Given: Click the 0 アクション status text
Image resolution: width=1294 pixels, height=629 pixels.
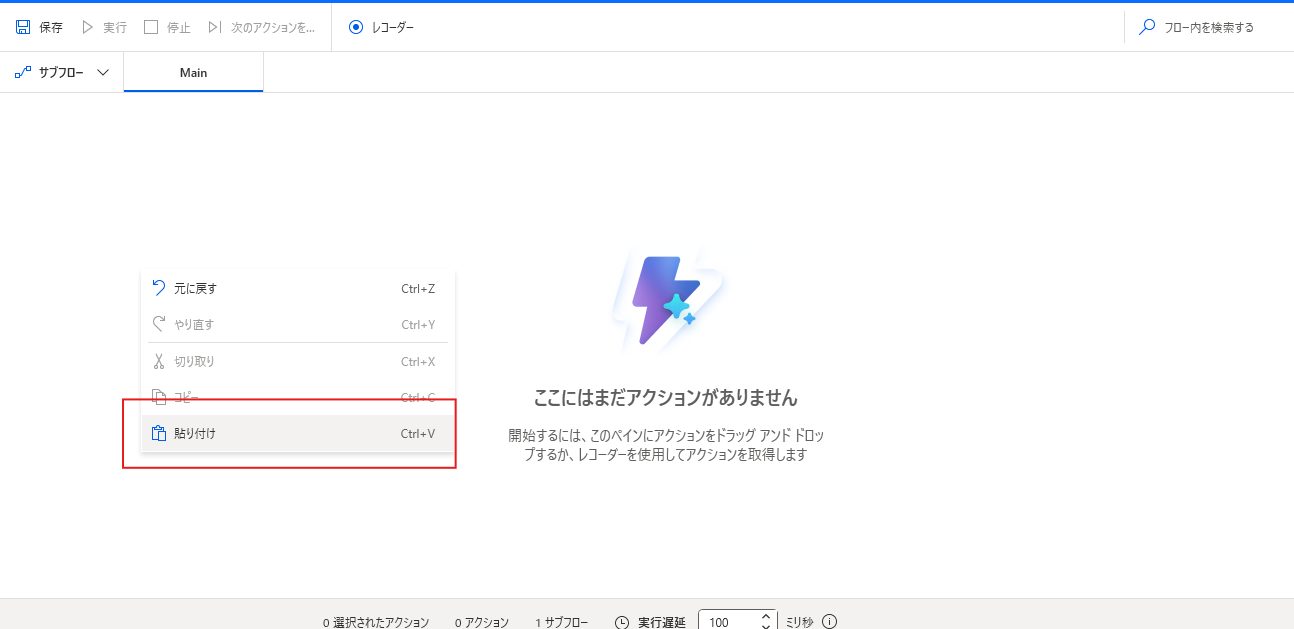Looking at the screenshot, I should click(x=482, y=622).
